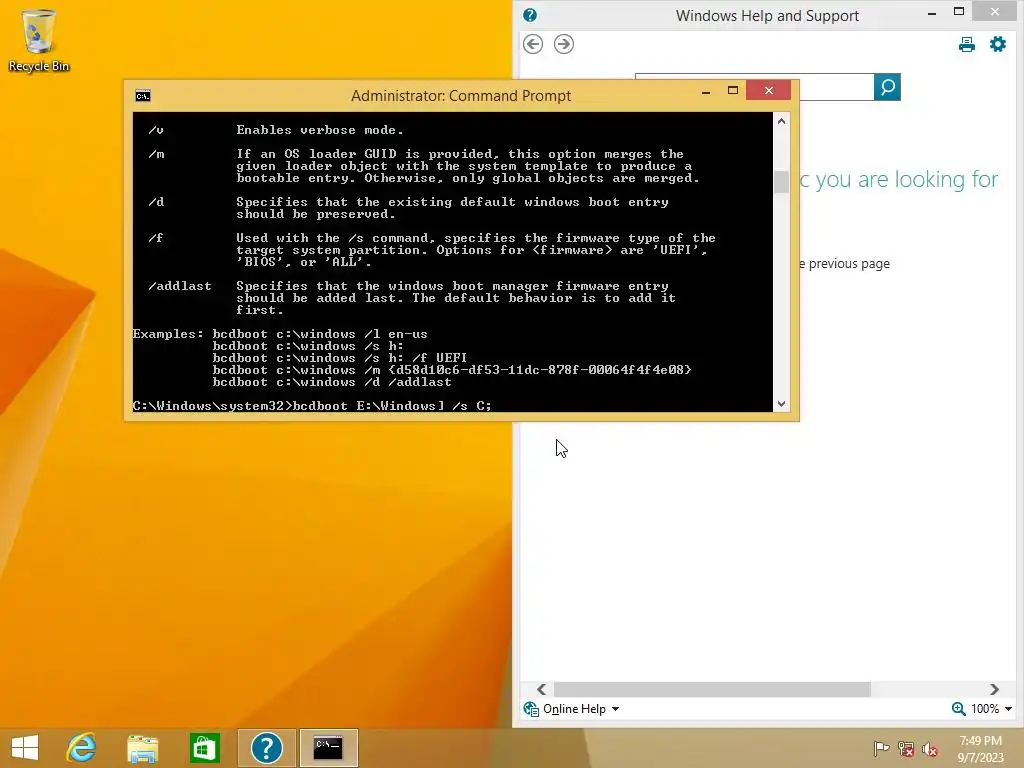Click the zoom magnifier icon in Help
This screenshot has width=1024, height=768.
pos(958,709)
